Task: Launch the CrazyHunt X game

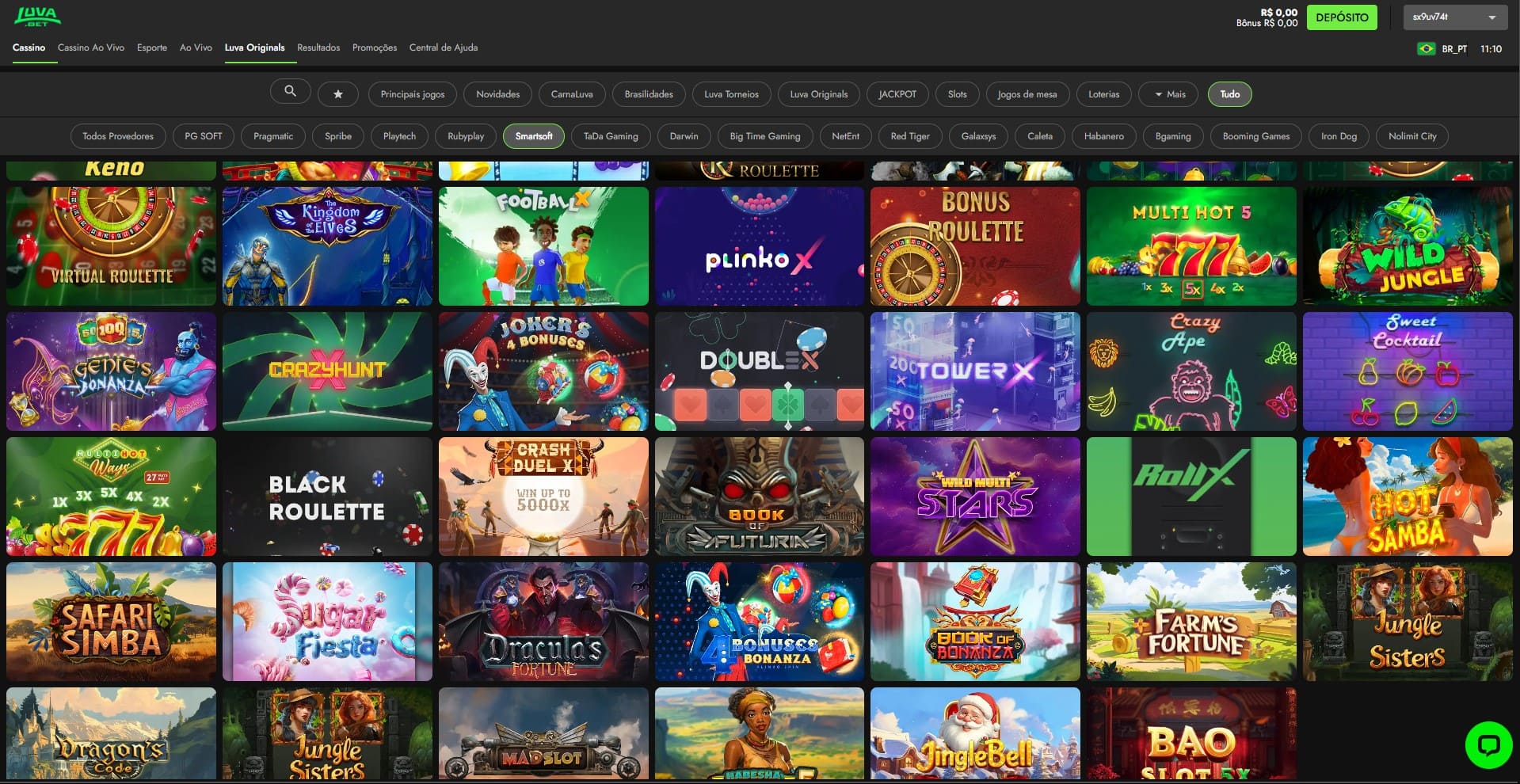Action: [x=327, y=371]
